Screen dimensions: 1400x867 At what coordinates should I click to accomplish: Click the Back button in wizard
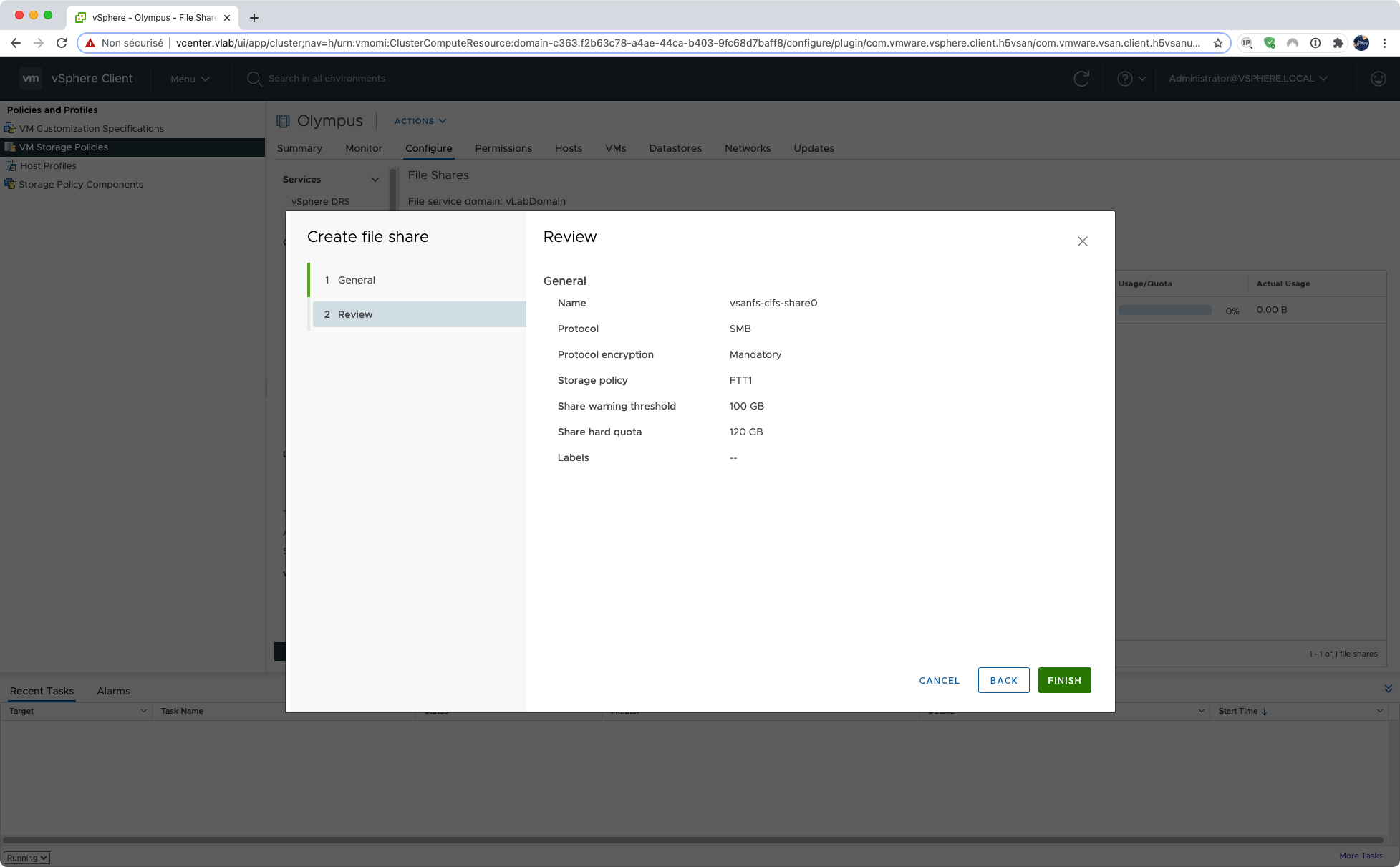click(1003, 680)
